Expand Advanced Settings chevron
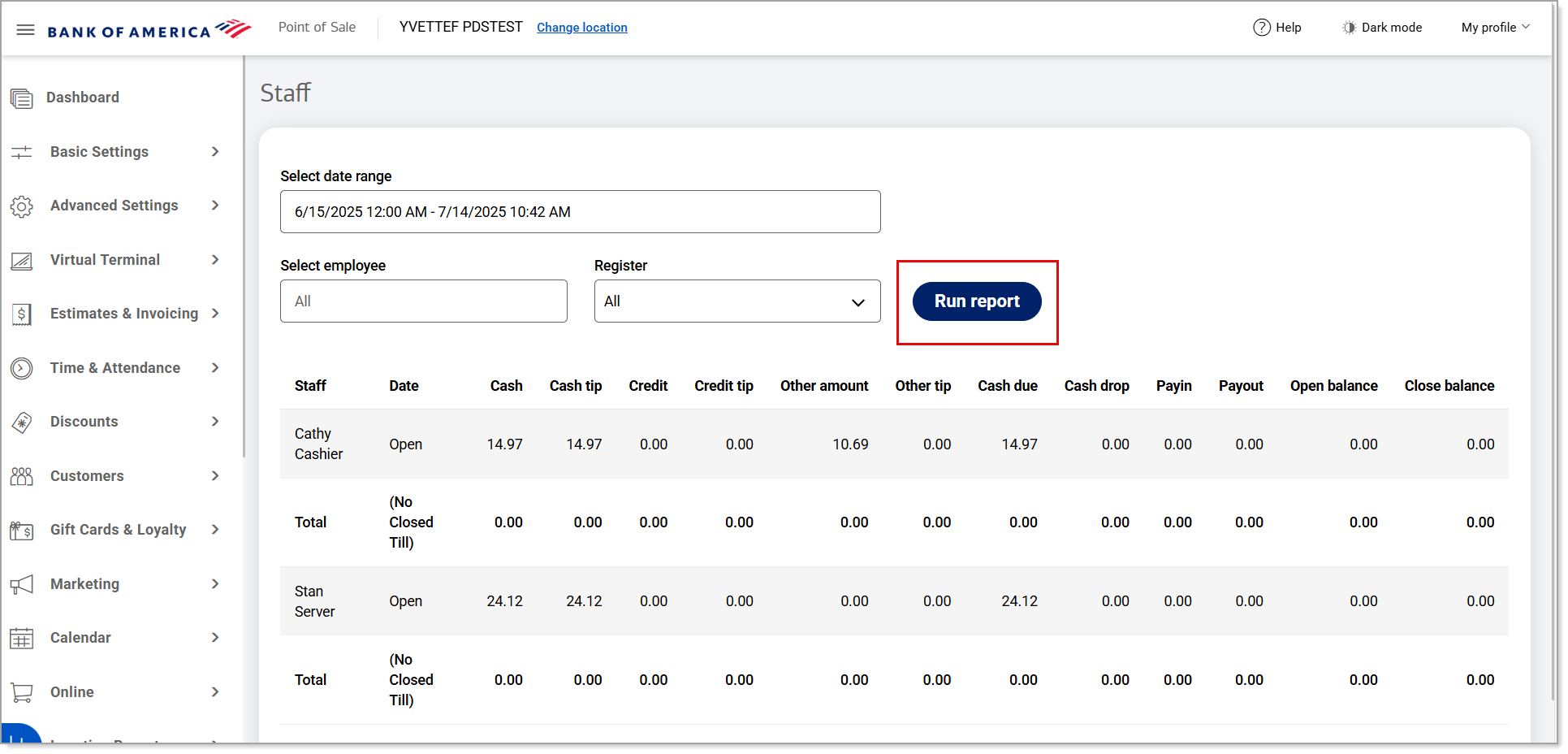The width and height of the screenshot is (1568, 754). coord(215,206)
